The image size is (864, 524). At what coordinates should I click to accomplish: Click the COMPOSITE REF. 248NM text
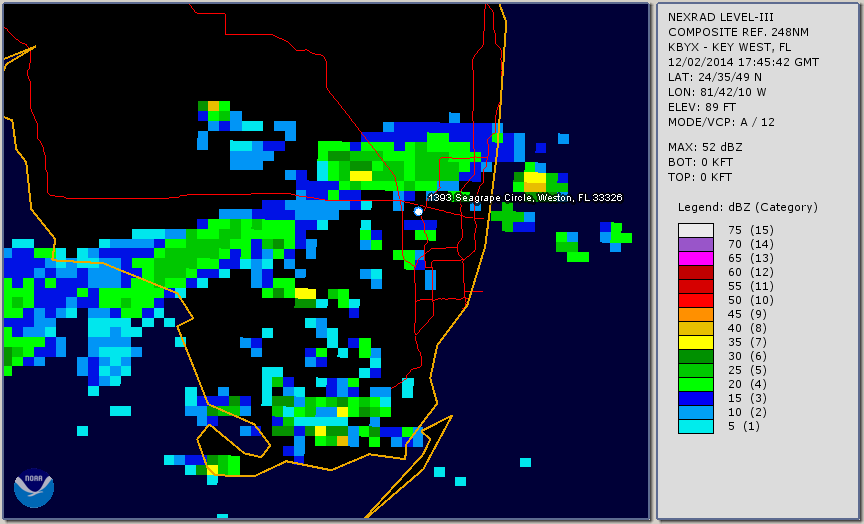point(738,33)
